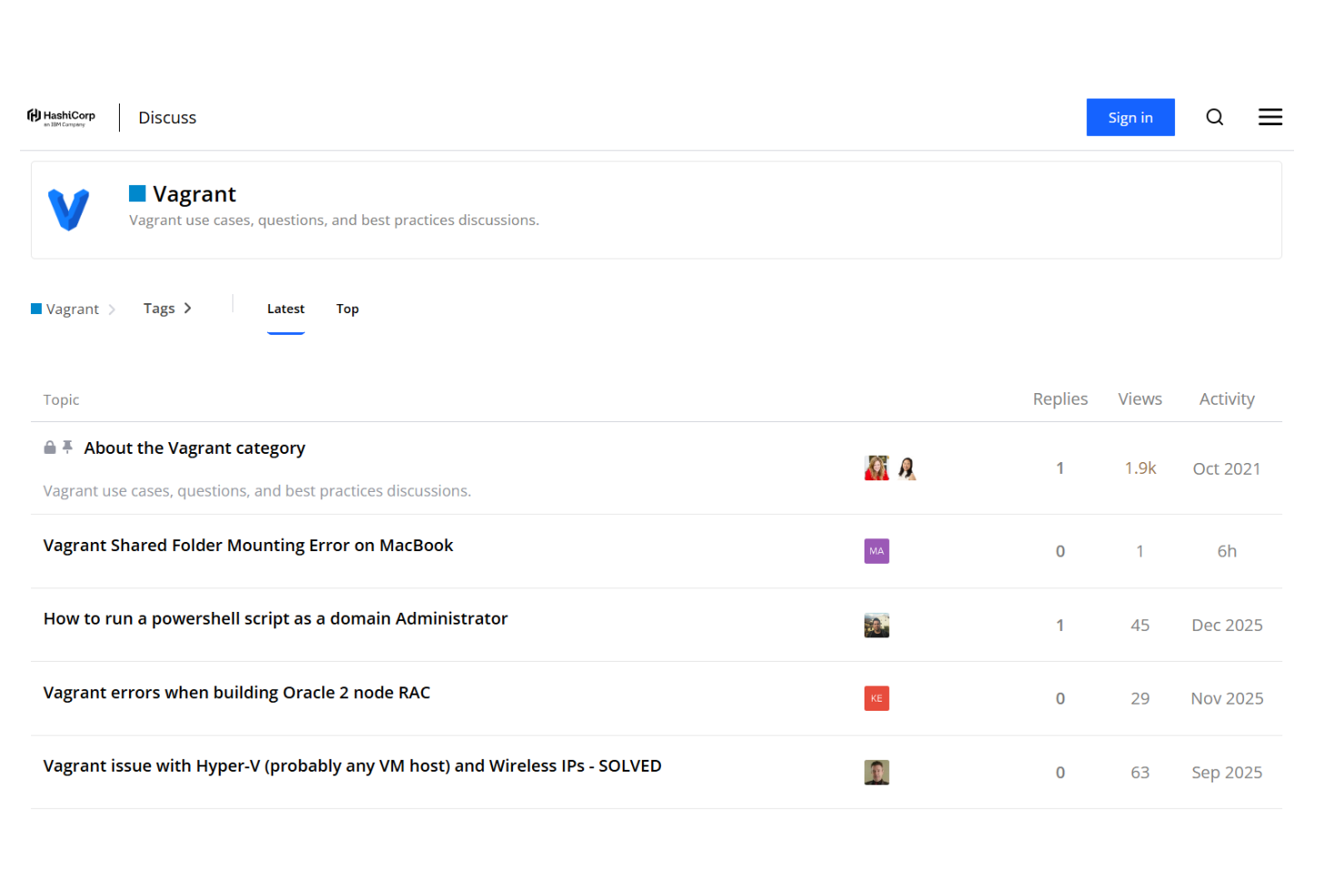The width and height of the screenshot is (1344, 896).
Task: Click the 63 views count
Action: 1140,773
